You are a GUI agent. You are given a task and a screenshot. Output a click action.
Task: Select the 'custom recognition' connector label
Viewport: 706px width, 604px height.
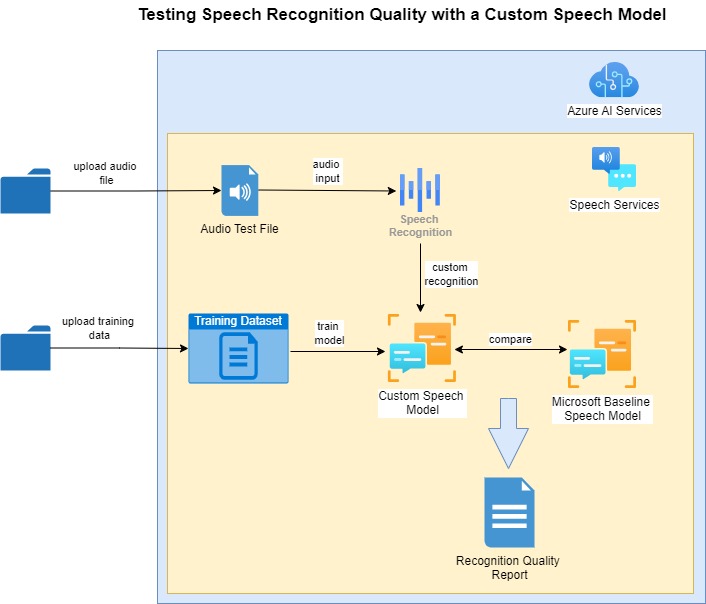click(451, 275)
